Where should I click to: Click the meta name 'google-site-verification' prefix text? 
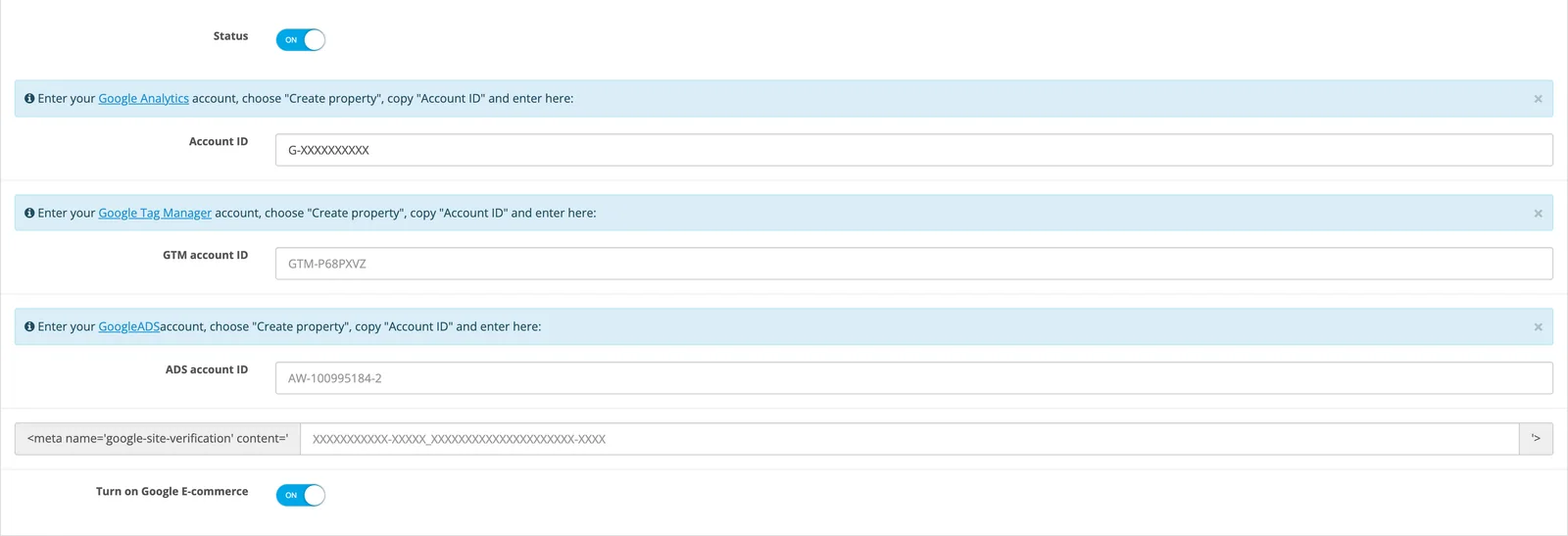point(158,439)
